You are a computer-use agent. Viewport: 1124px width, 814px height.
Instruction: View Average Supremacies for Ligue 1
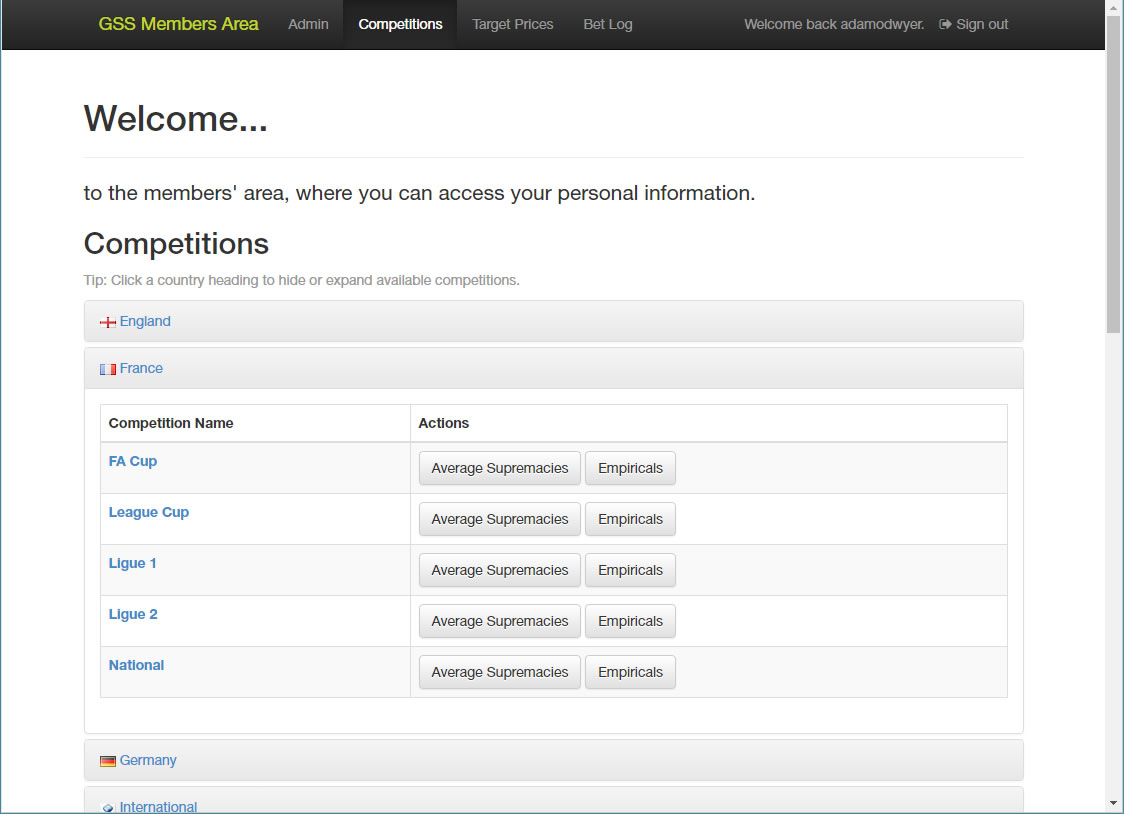(500, 570)
